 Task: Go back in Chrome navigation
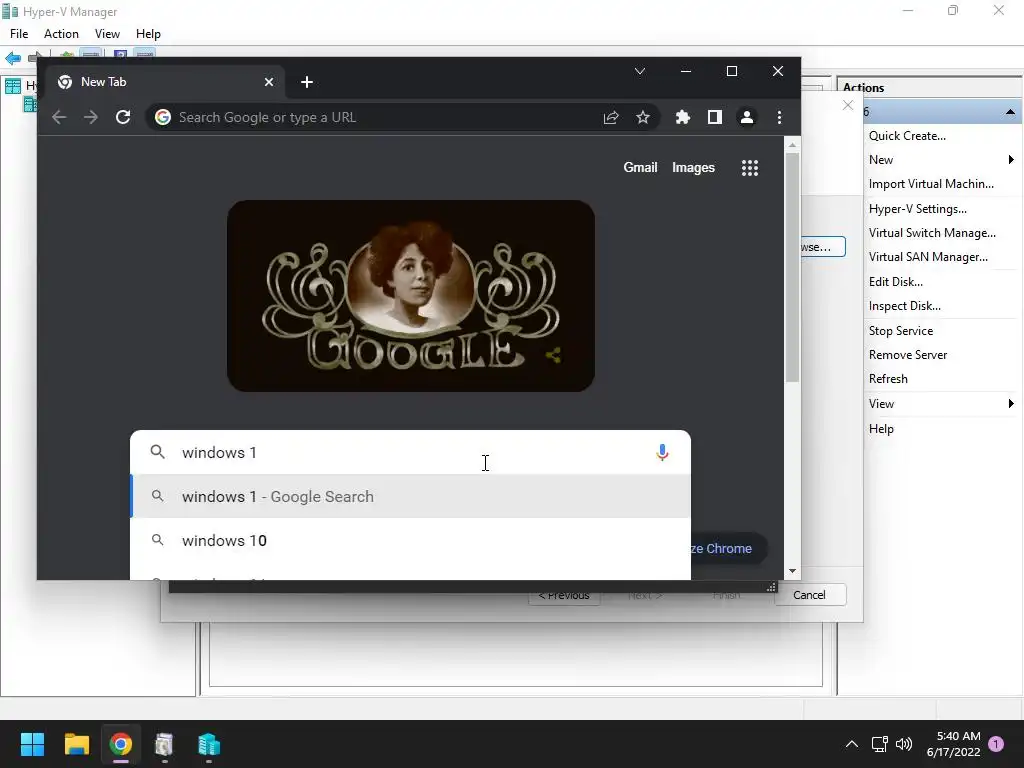pyautogui.click(x=59, y=117)
